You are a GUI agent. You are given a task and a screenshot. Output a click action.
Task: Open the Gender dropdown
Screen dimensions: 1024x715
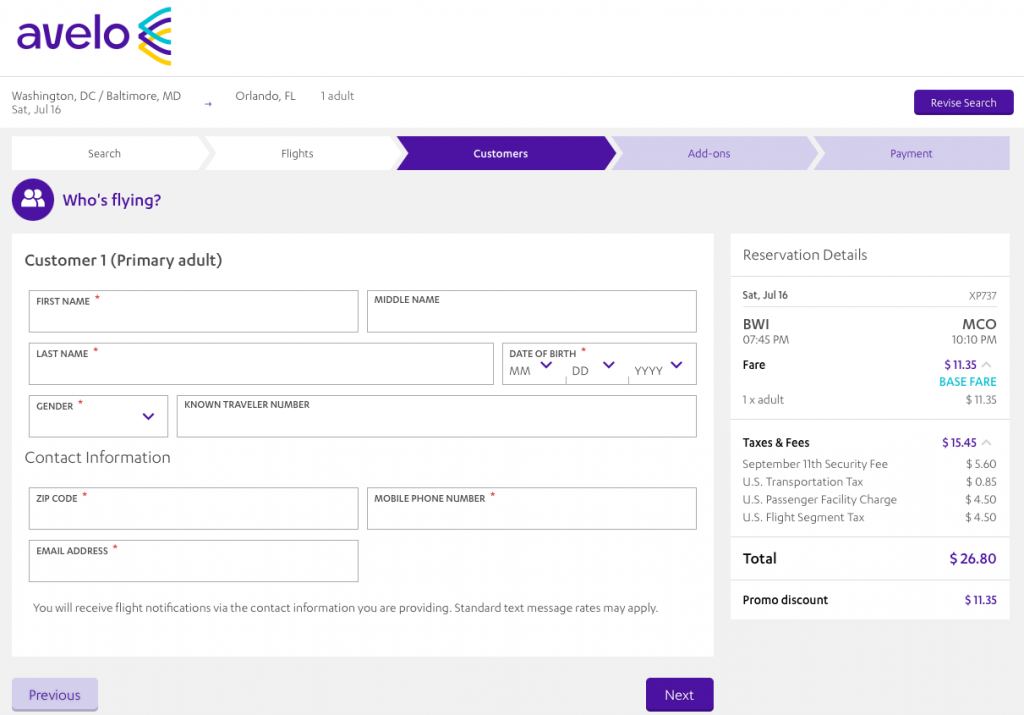99,417
